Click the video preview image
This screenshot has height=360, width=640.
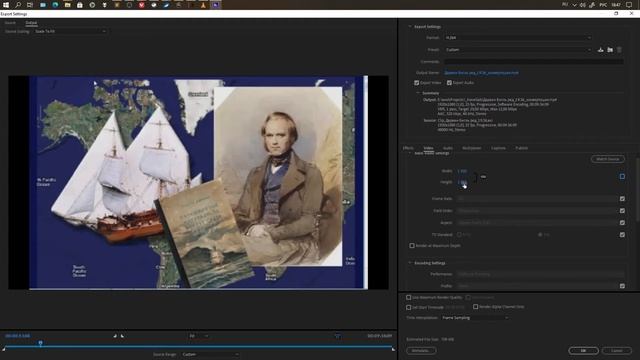(198, 182)
